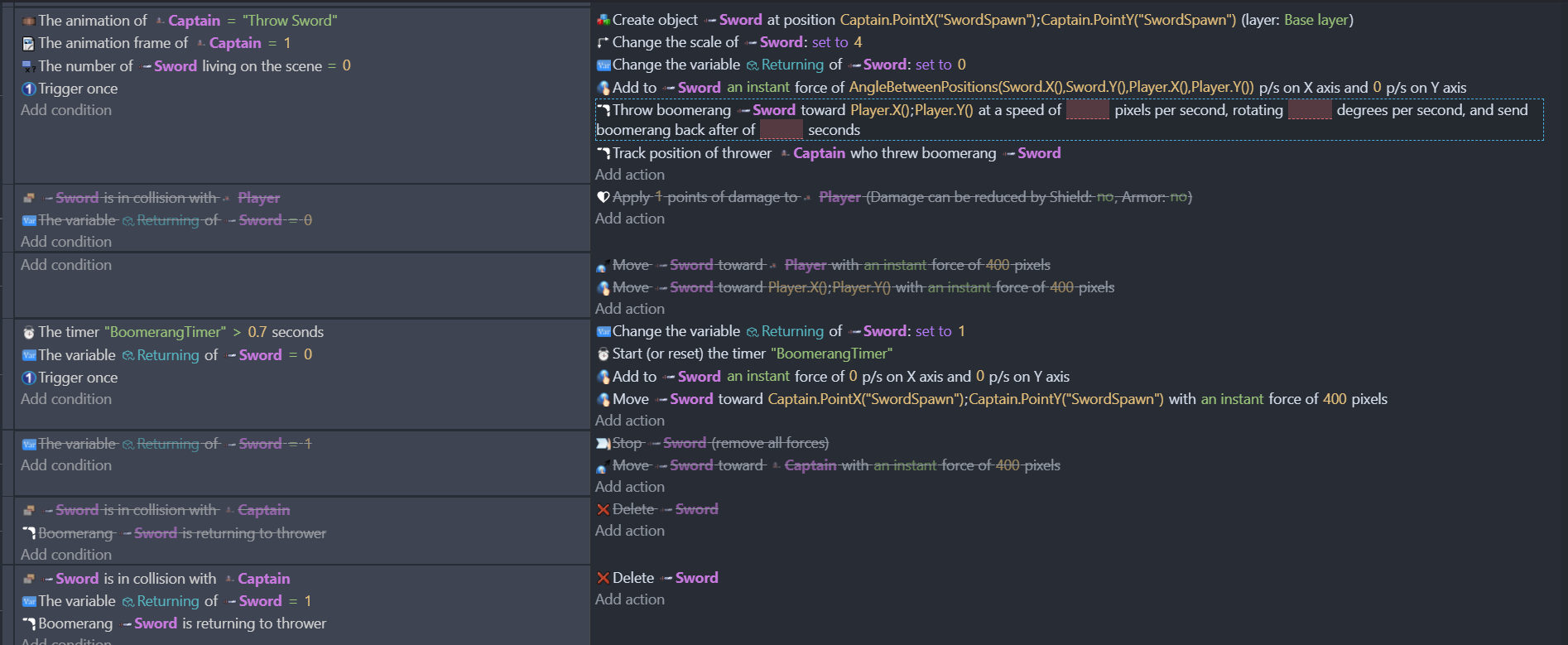The image size is (1568, 645).
Task: Click AngleBetweenPositions expression in force action
Action: [1051, 88]
